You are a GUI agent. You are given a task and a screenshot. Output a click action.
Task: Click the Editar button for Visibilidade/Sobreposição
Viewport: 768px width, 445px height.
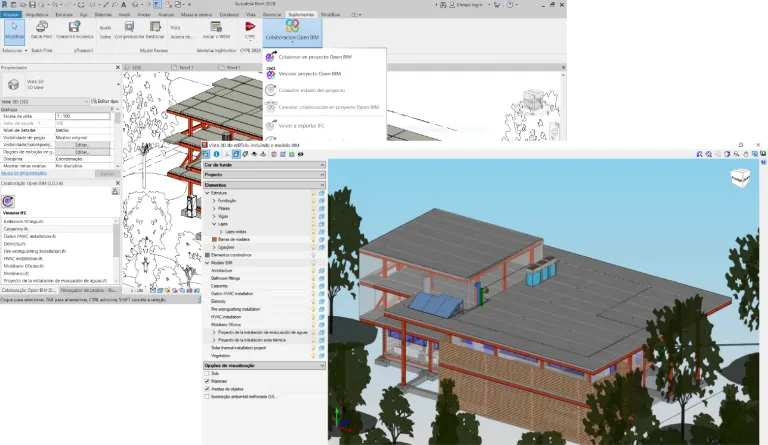pos(82,145)
